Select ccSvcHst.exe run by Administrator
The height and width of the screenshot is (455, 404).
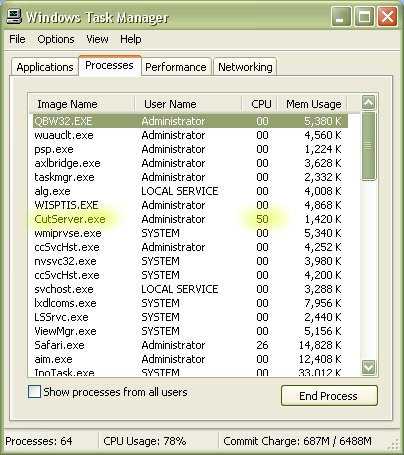tap(190, 247)
